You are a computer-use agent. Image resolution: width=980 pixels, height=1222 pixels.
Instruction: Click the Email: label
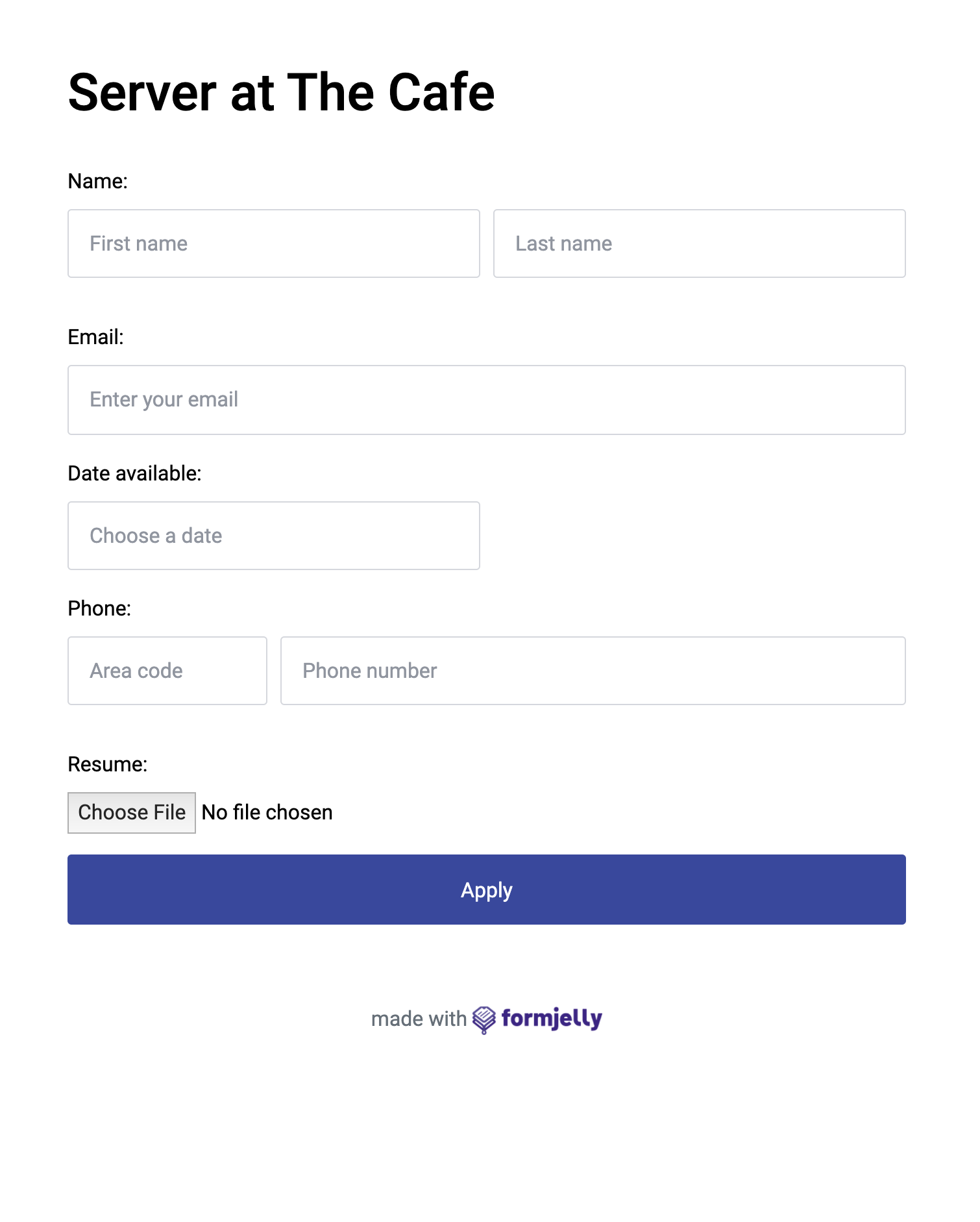click(x=96, y=337)
